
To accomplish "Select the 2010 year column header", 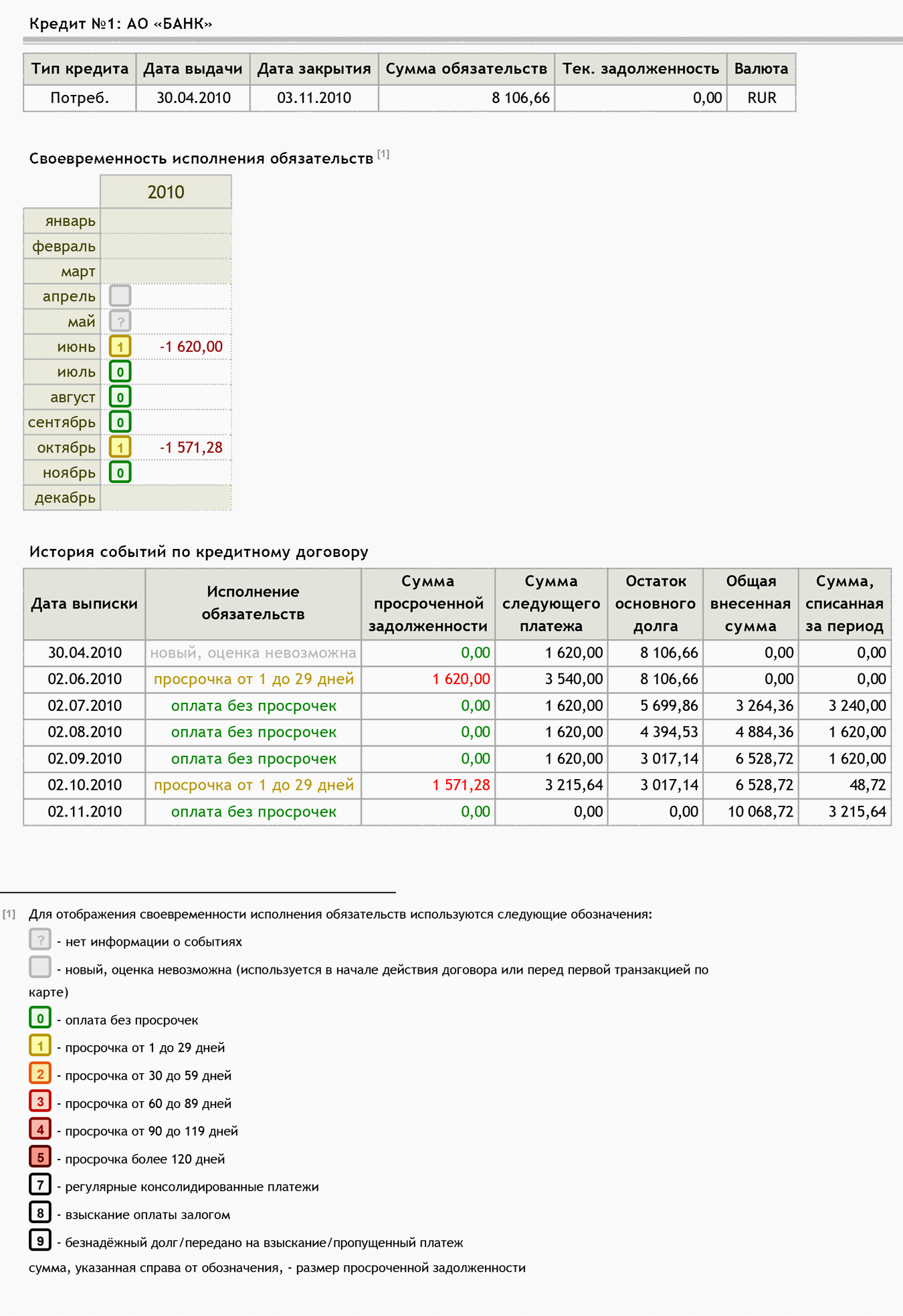I will tap(166, 192).
